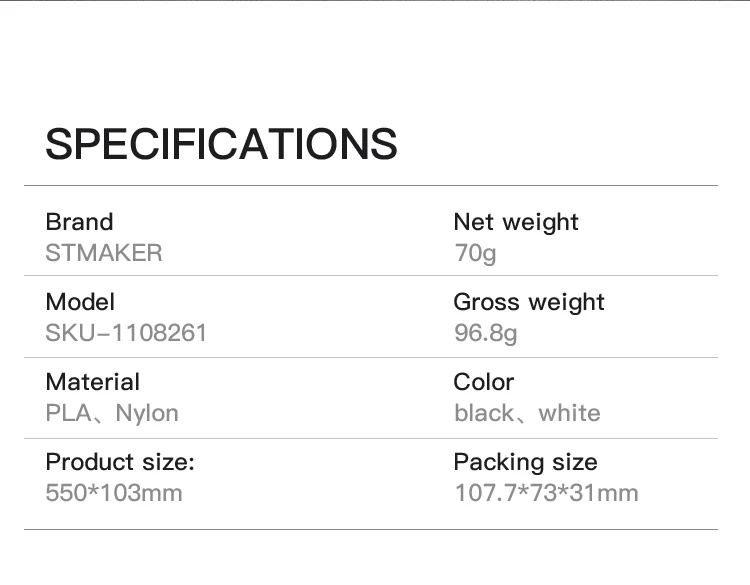This screenshot has width=750, height=585.
Task: Select the 550*103mm product size value
Action: 114,493
